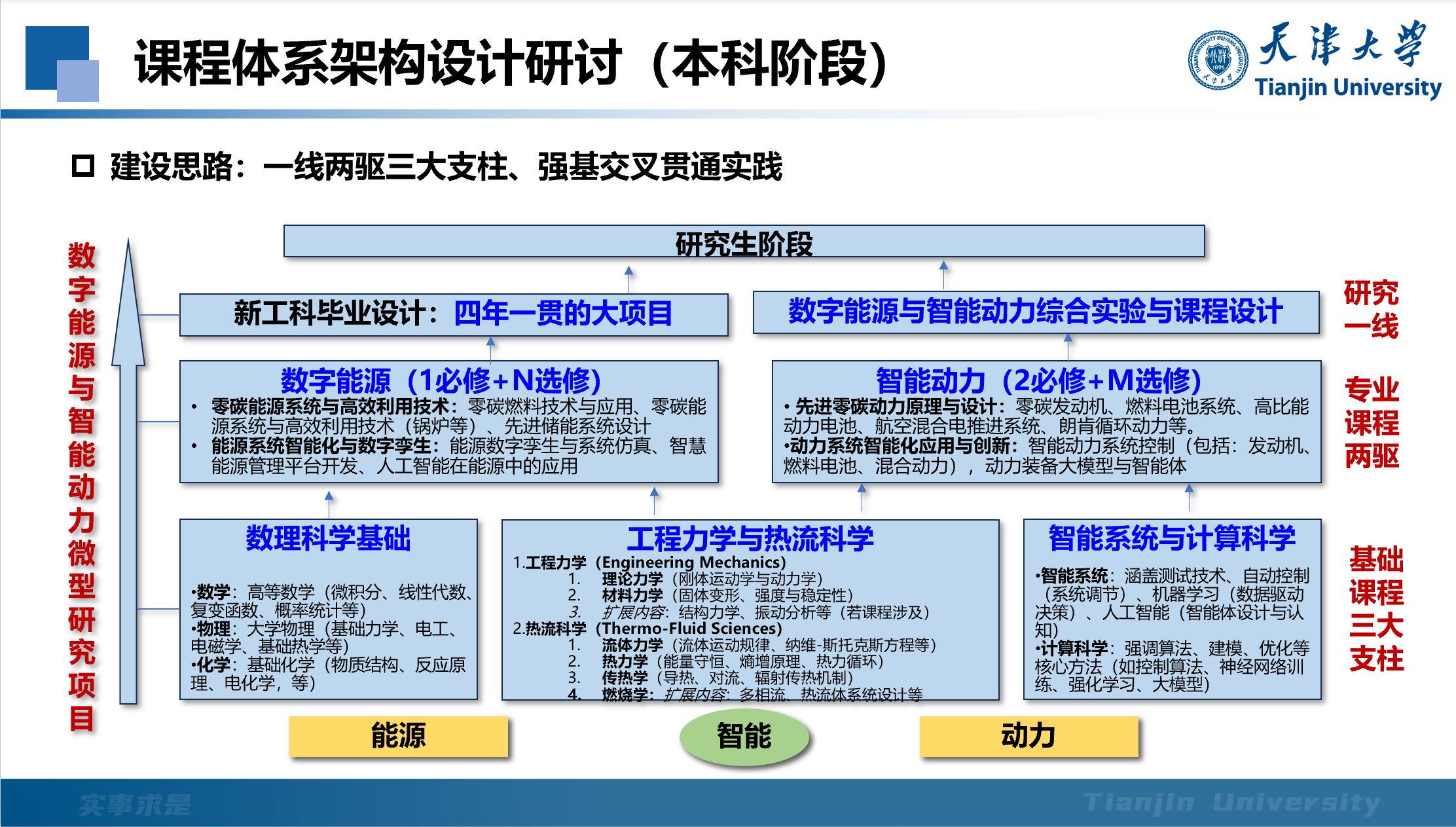Click the 数字能源 (1必修+N选修) heading
Image resolution: width=1456 pixels, height=827 pixels.
441,380
